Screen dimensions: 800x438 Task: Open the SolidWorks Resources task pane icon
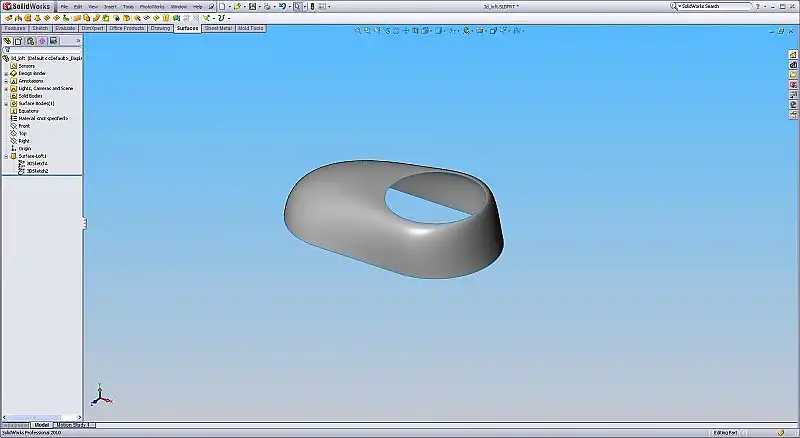coord(793,54)
